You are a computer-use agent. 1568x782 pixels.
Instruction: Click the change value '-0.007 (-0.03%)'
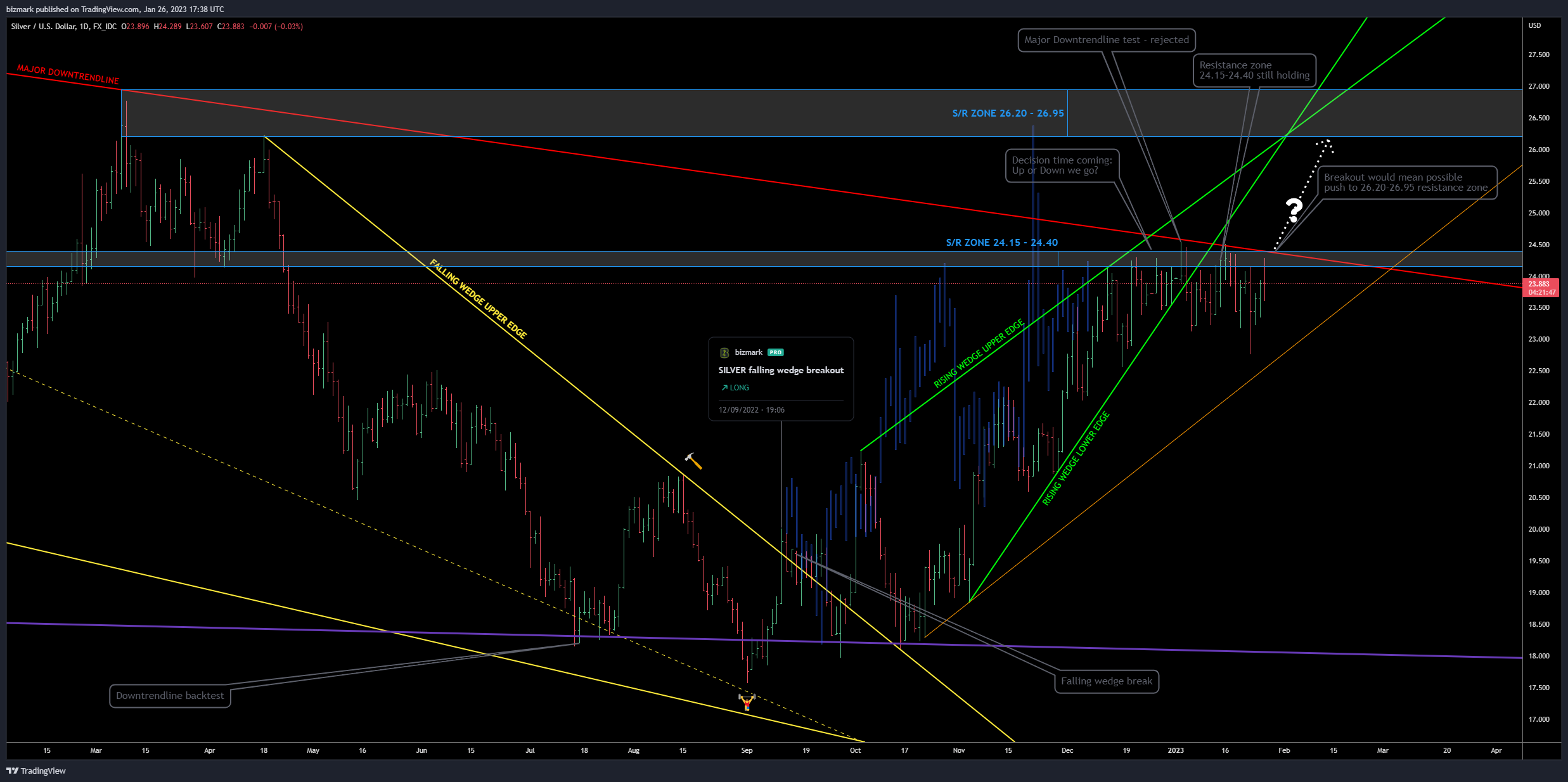[x=276, y=27]
